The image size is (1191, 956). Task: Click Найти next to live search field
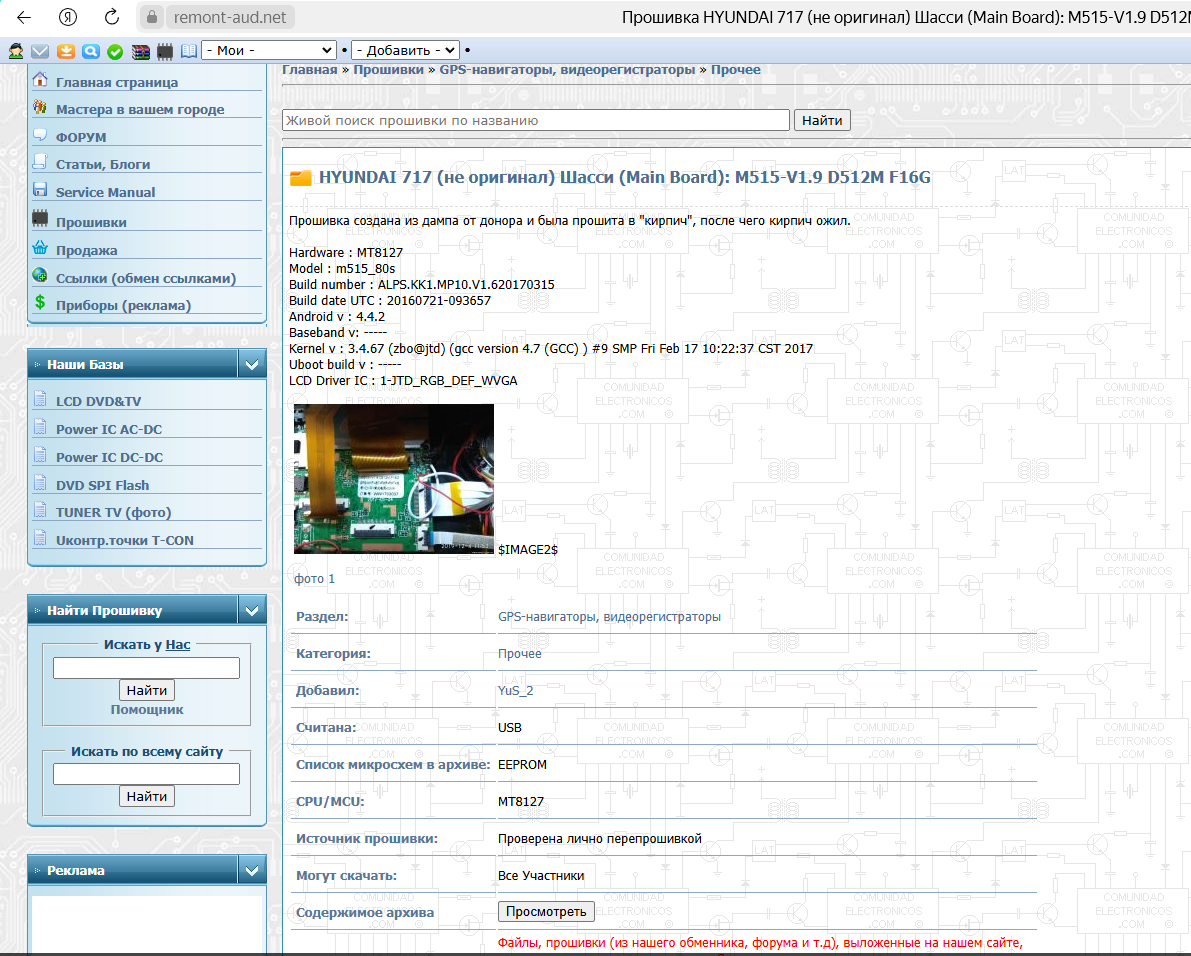[822, 120]
